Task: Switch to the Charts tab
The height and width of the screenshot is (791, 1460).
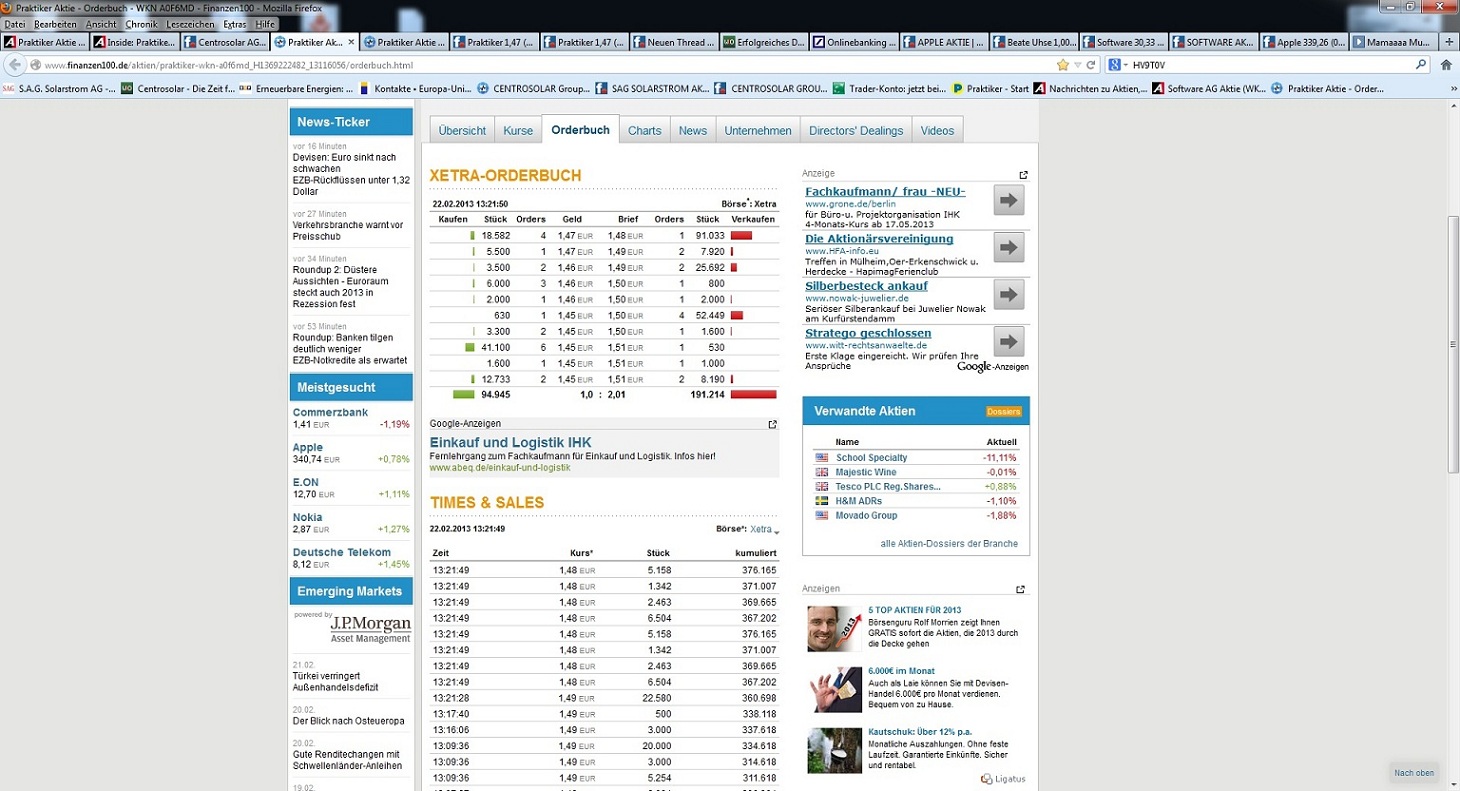Action: click(x=645, y=131)
